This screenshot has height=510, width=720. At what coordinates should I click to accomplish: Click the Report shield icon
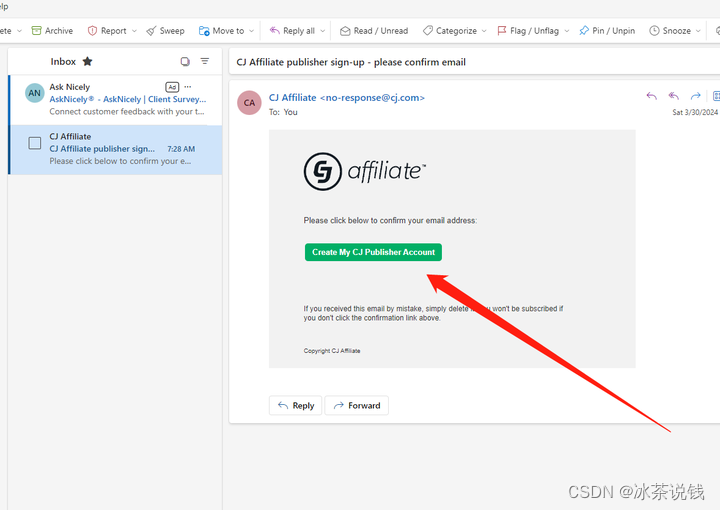92,31
